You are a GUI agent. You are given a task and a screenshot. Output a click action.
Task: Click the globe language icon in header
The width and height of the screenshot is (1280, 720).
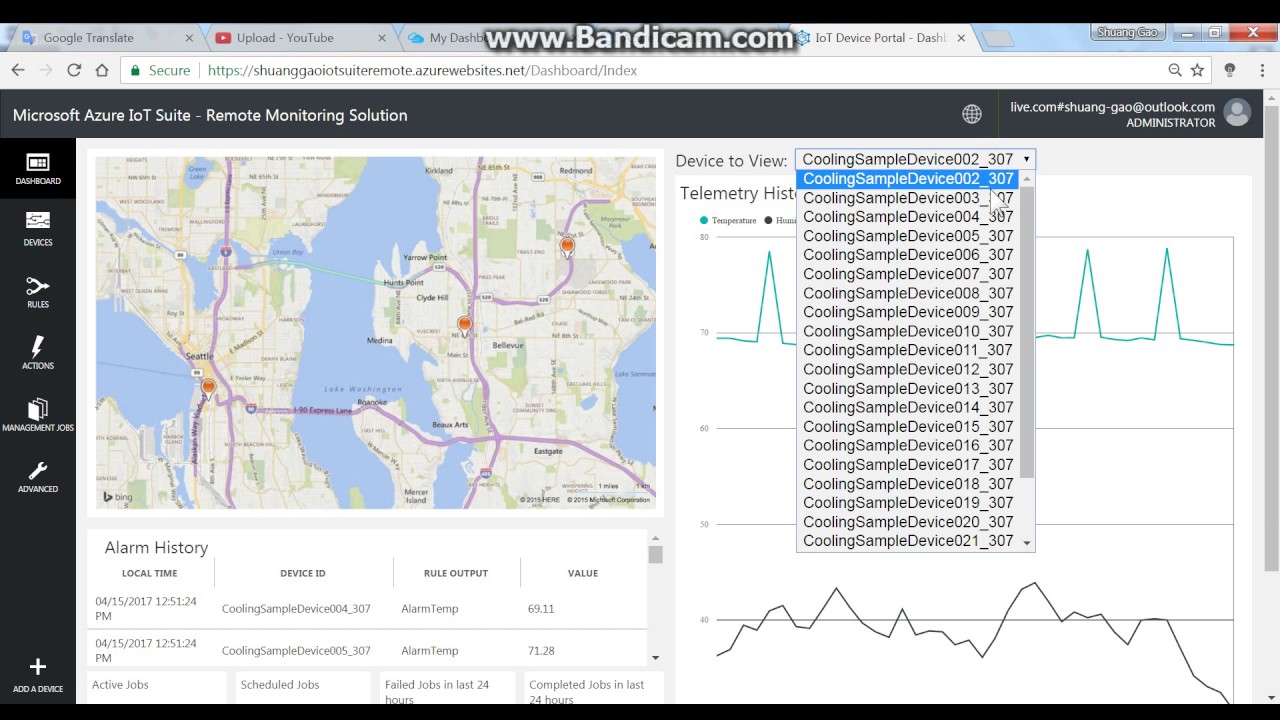click(x=971, y=114)
